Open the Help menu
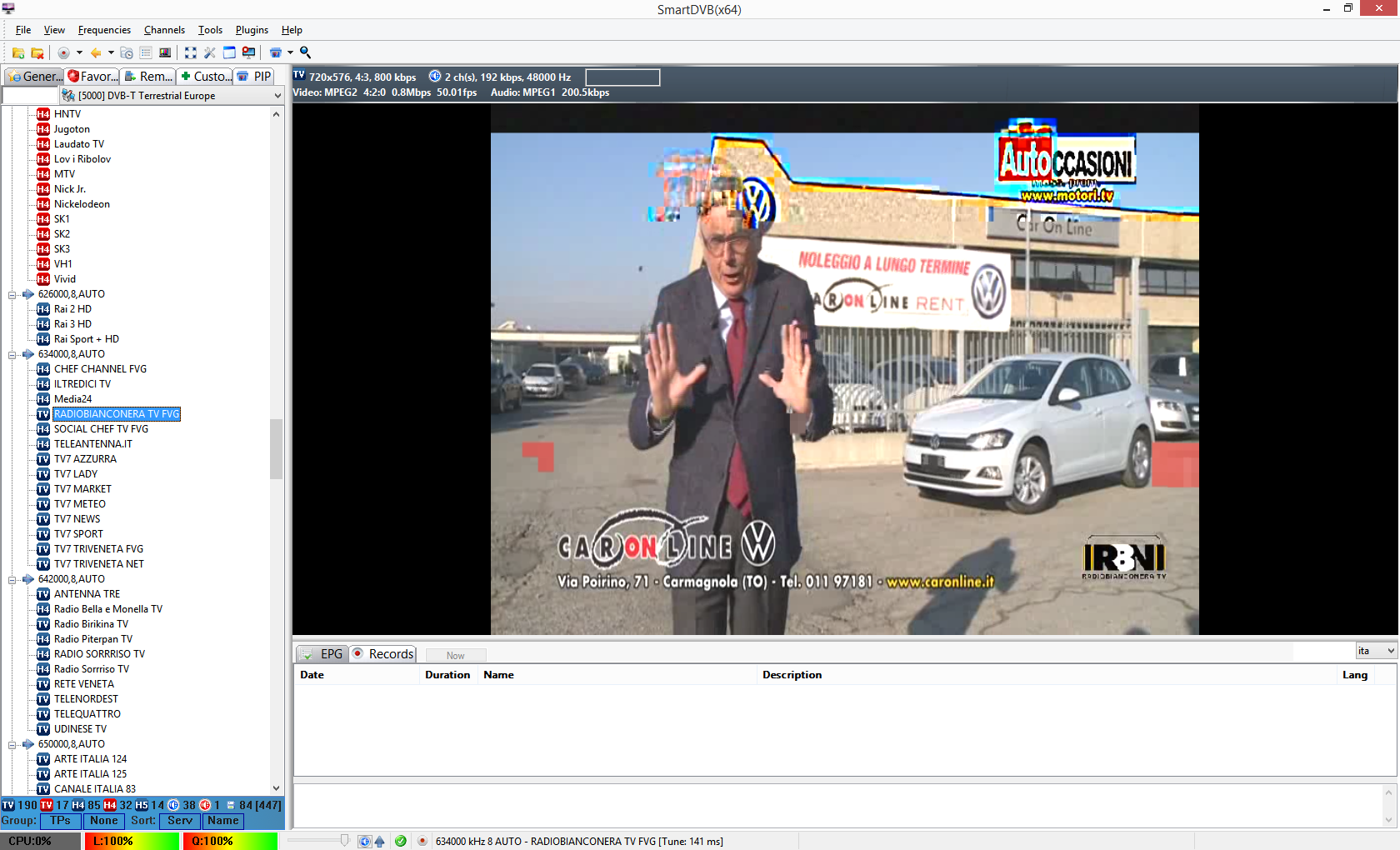1400x850 pixels. [292, 30]
